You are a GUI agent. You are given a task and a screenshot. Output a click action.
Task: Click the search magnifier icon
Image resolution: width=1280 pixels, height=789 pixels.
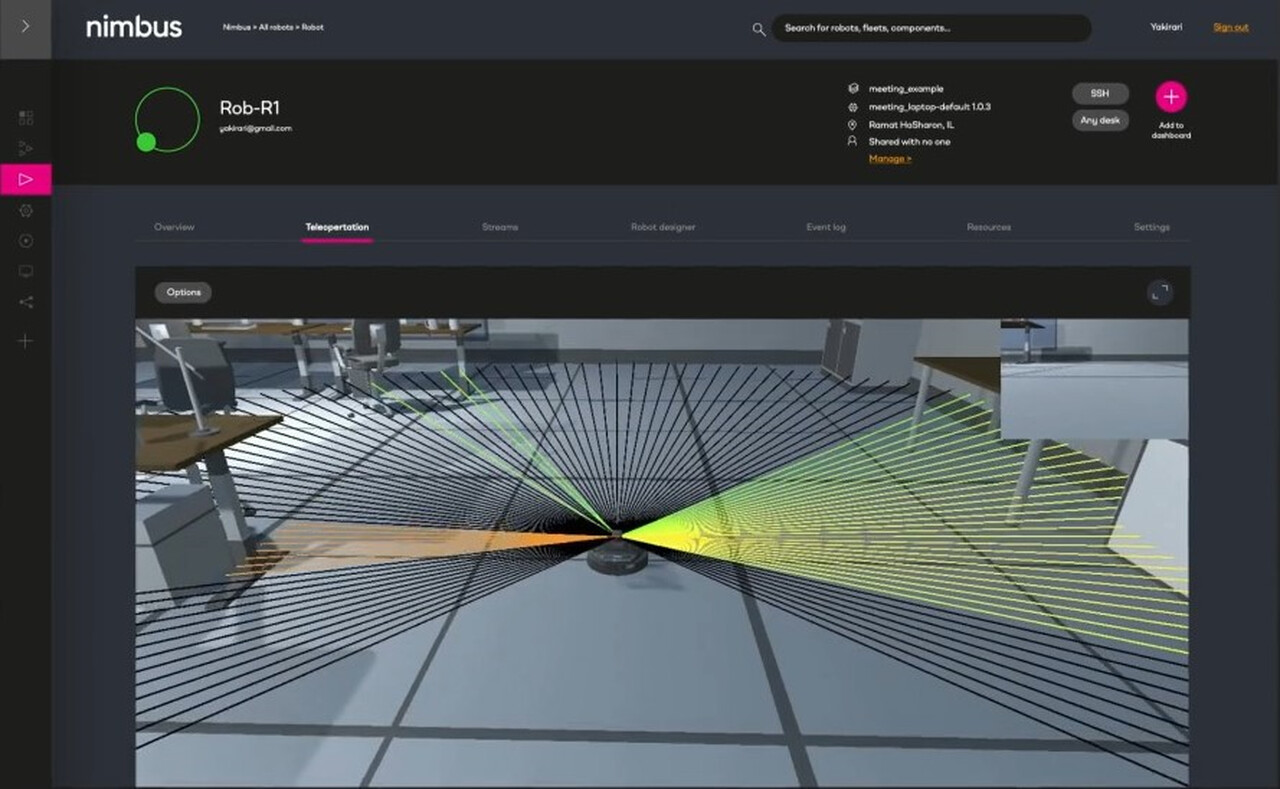click(759, 29)
